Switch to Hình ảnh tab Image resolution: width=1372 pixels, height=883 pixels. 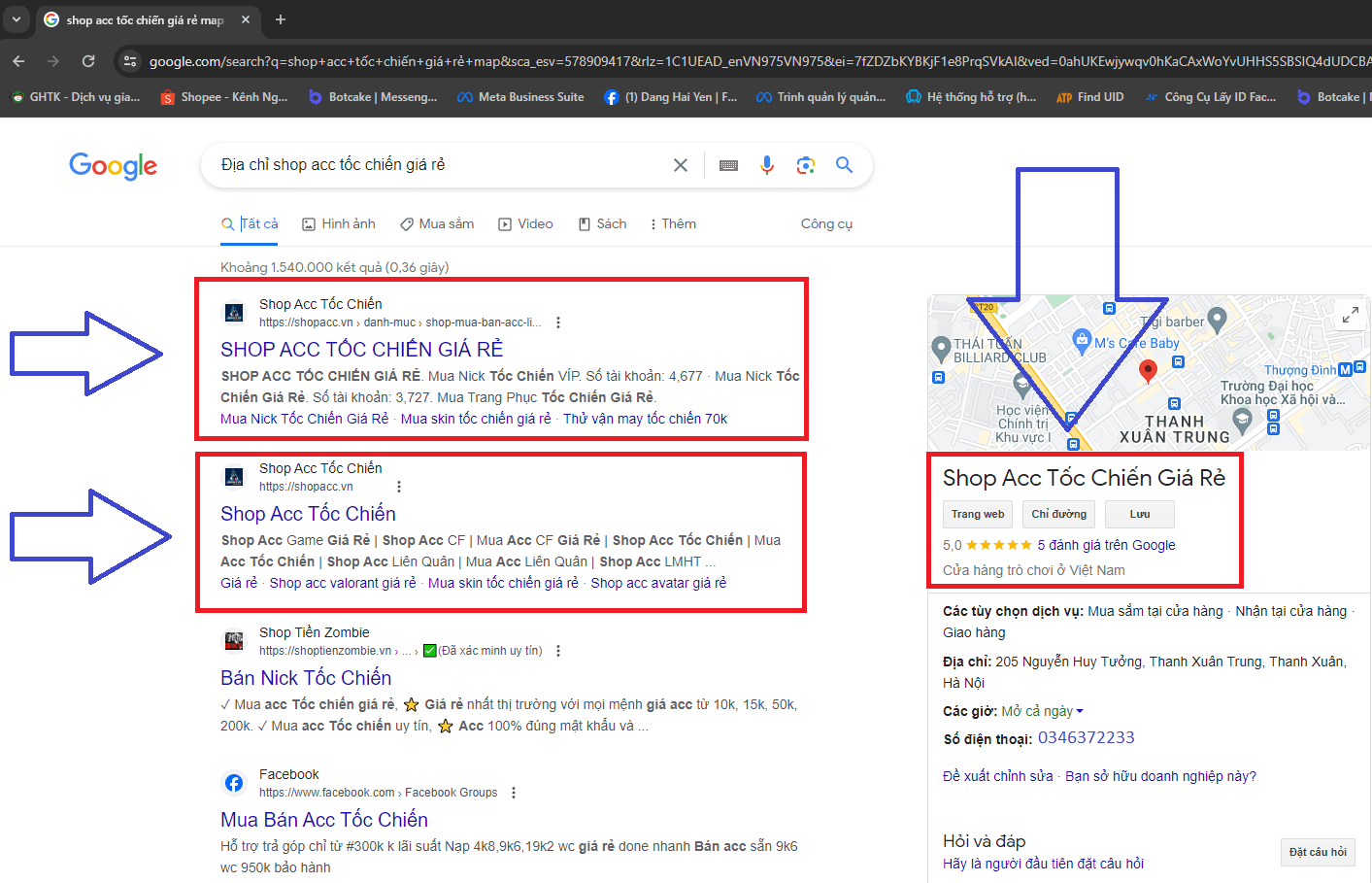[339, 223]
